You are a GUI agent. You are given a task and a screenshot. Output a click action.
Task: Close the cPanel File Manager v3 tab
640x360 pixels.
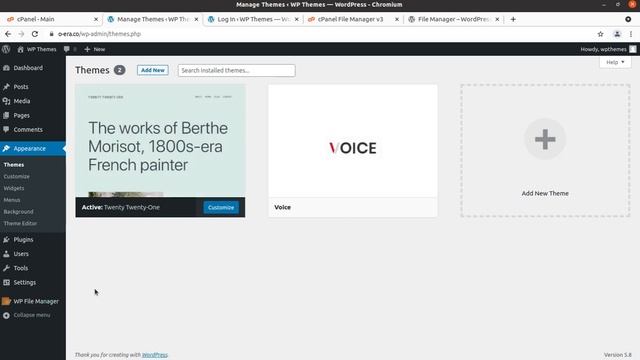[397, 19]
